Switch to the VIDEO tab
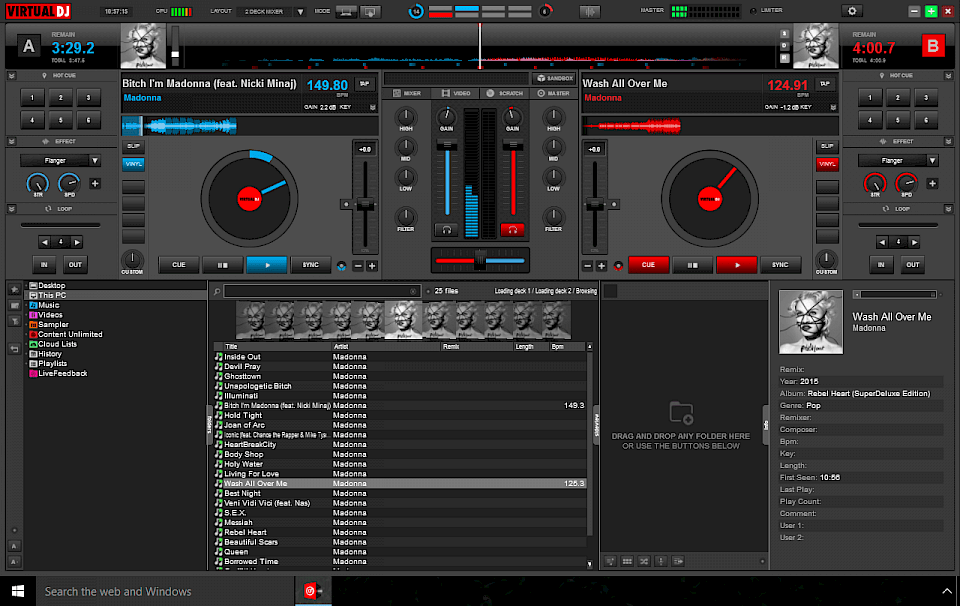 point(456,94)
